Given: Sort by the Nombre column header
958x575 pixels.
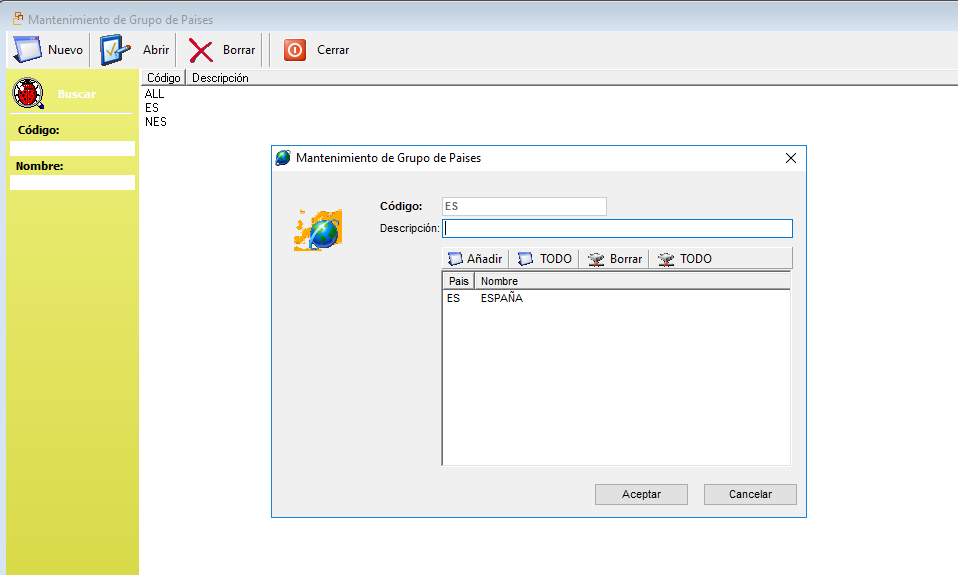Looking at the screenshot, I should click(500, 281).
